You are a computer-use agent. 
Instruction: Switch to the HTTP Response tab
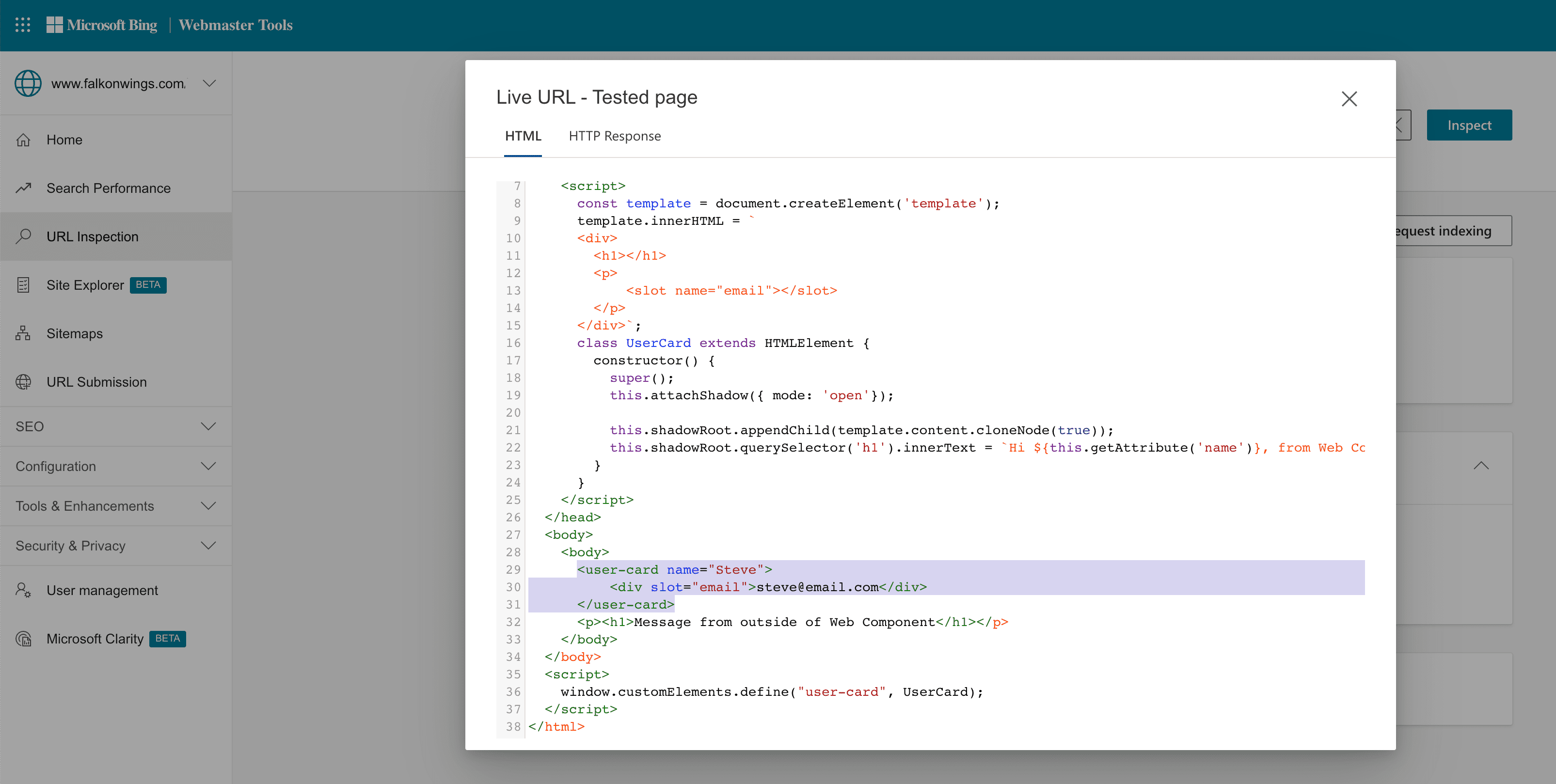tap(614, 137)
